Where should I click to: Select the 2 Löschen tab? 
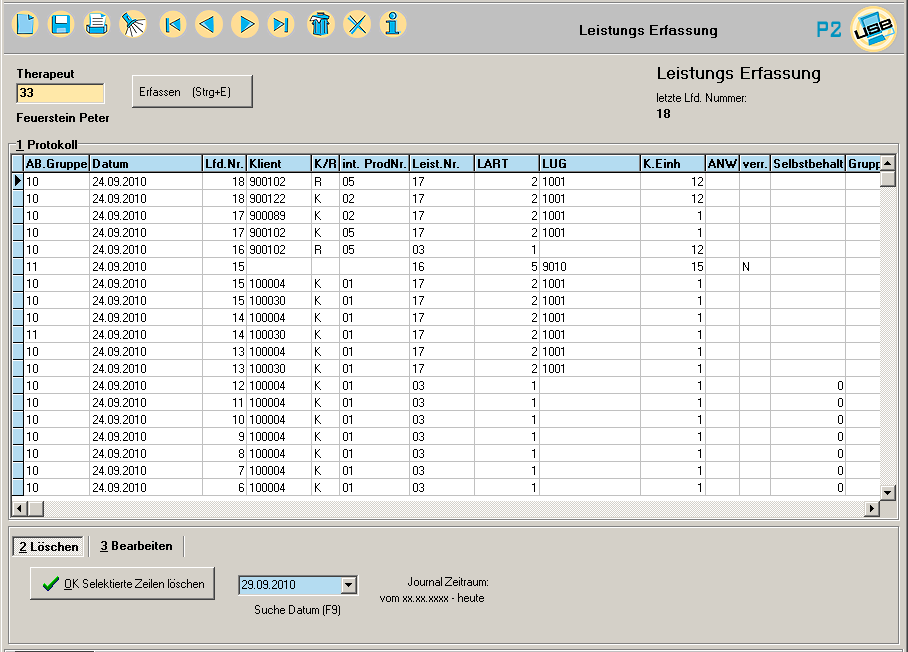click(x=48, y=546)
